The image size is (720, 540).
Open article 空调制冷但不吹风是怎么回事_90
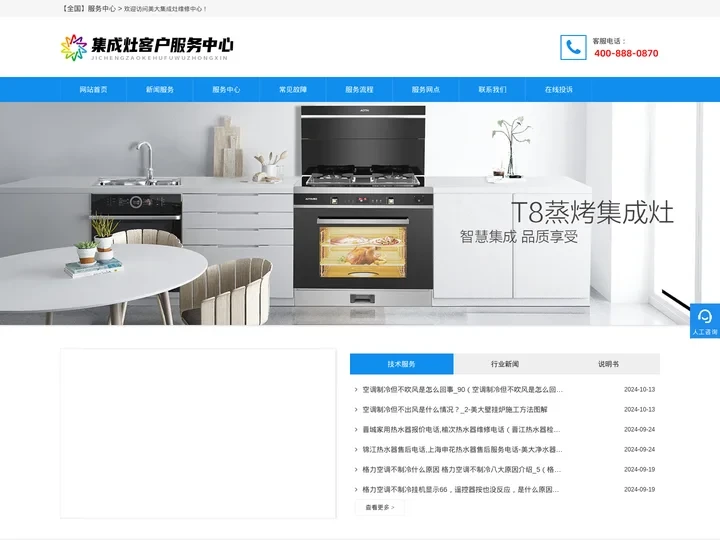pyautogui.click(x=462, y=389)
